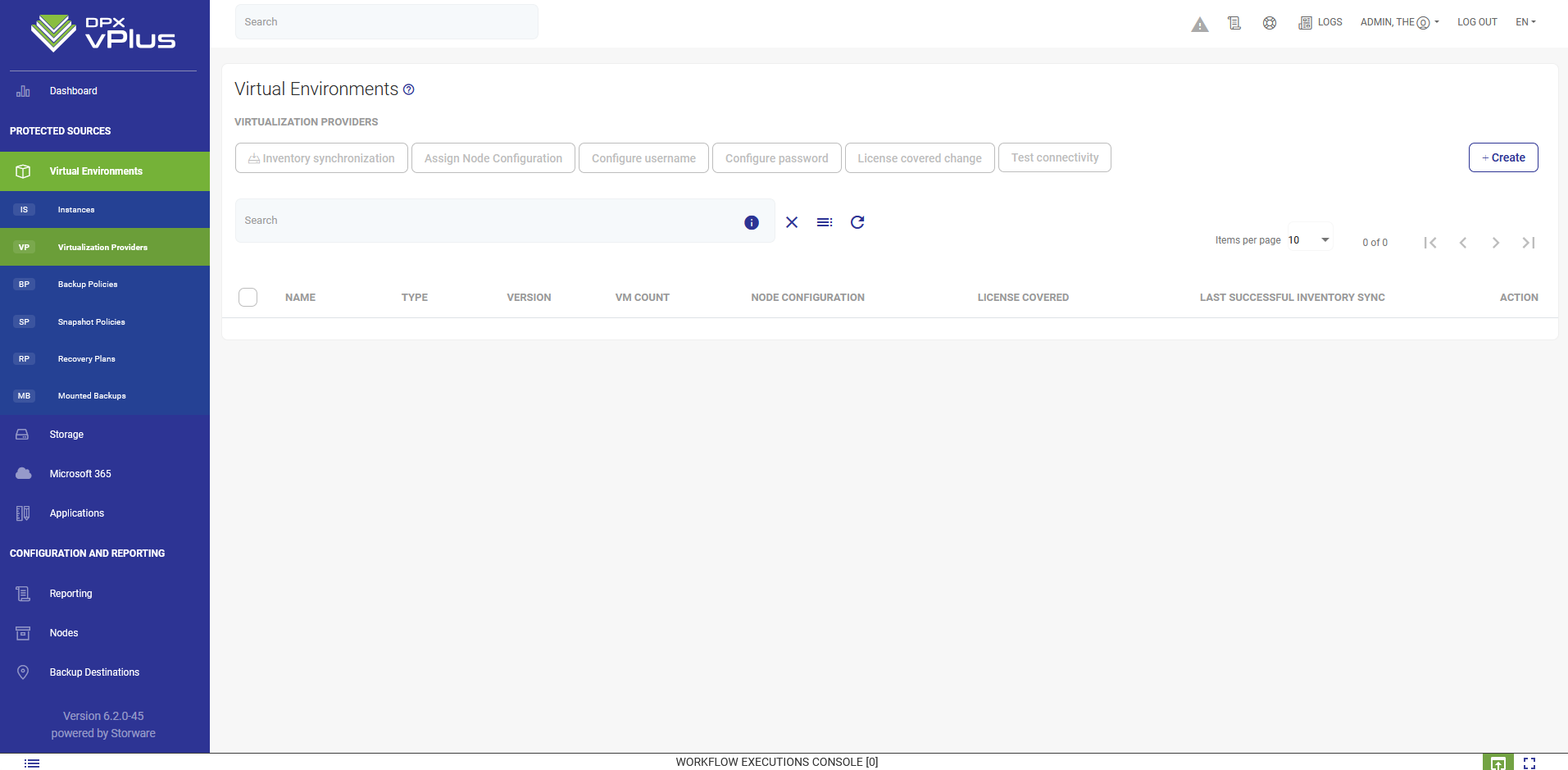Toggle fullscreen for workflow console

[x=1529, y=763]
